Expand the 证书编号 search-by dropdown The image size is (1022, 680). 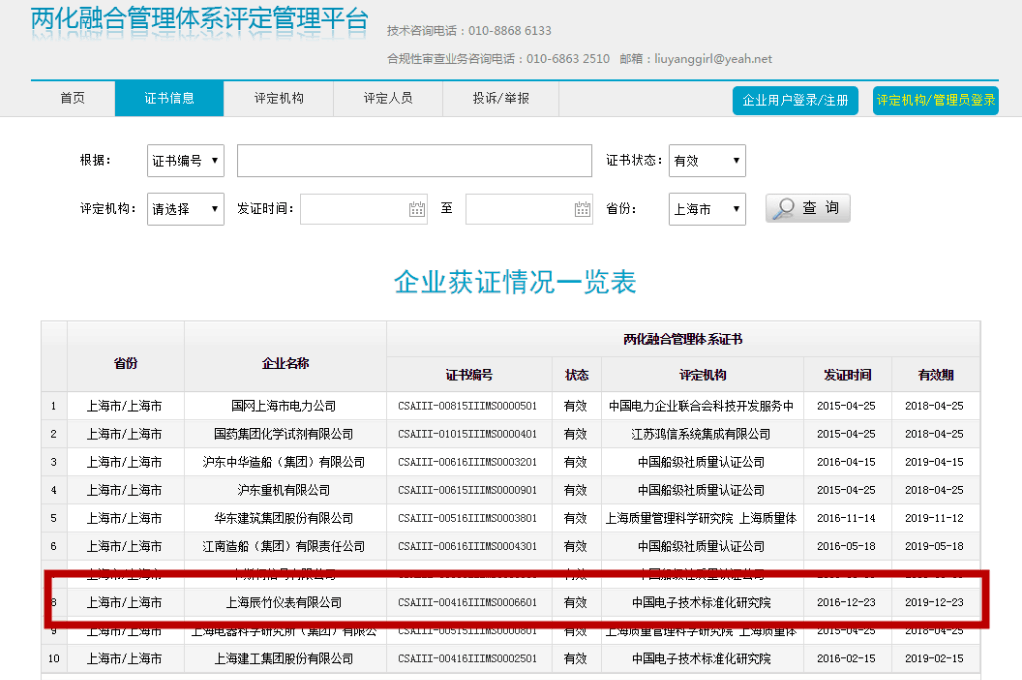(186, 161)
